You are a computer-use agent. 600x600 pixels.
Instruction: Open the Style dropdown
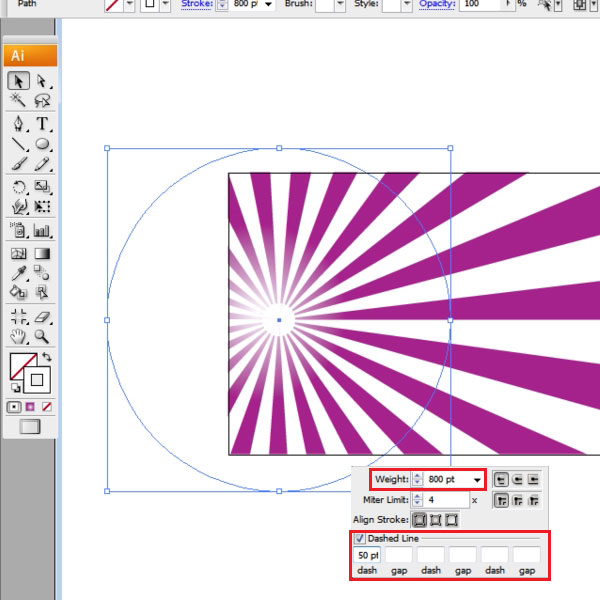tap(407, 5)
